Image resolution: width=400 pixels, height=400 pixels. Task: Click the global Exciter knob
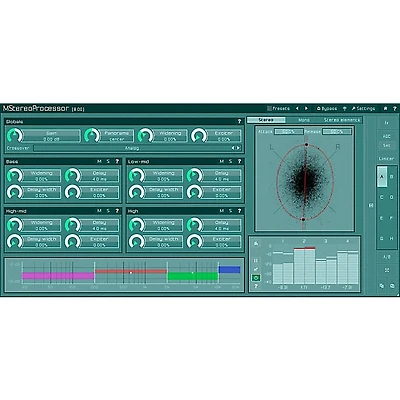pyautogui.click(x=199, y=136)
